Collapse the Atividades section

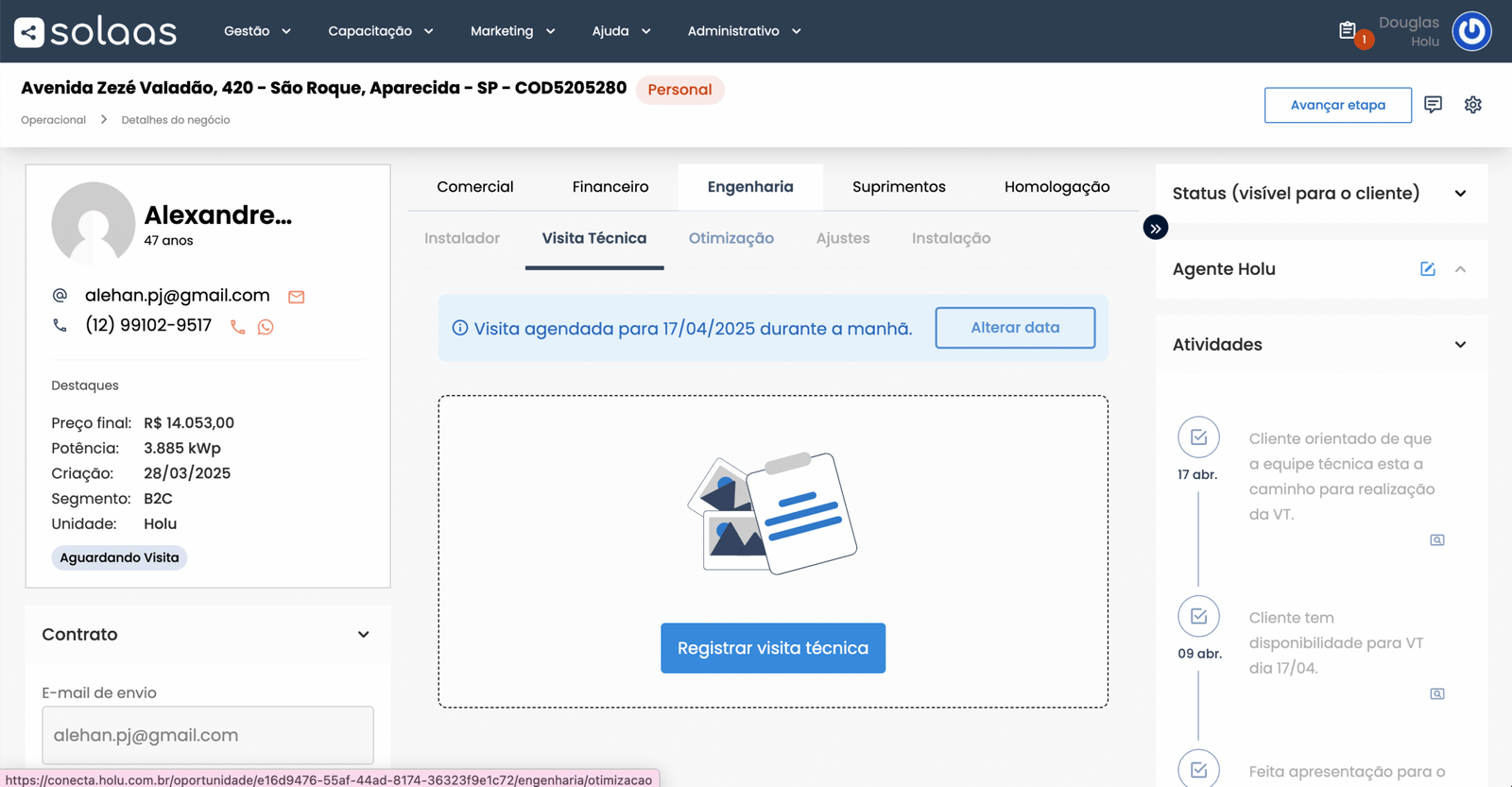(1460, 345)
